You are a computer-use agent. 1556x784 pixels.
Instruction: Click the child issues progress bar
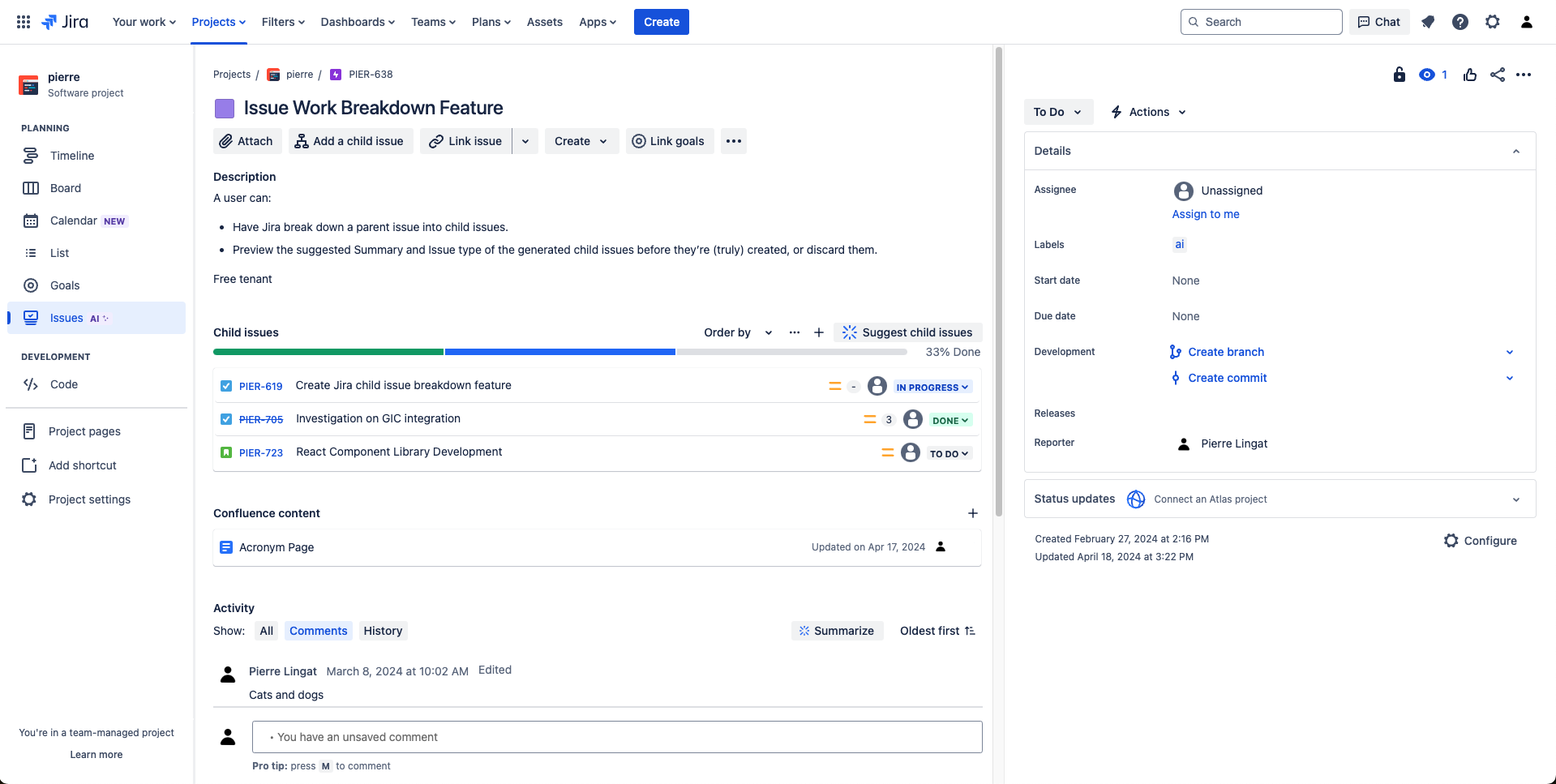560,352
